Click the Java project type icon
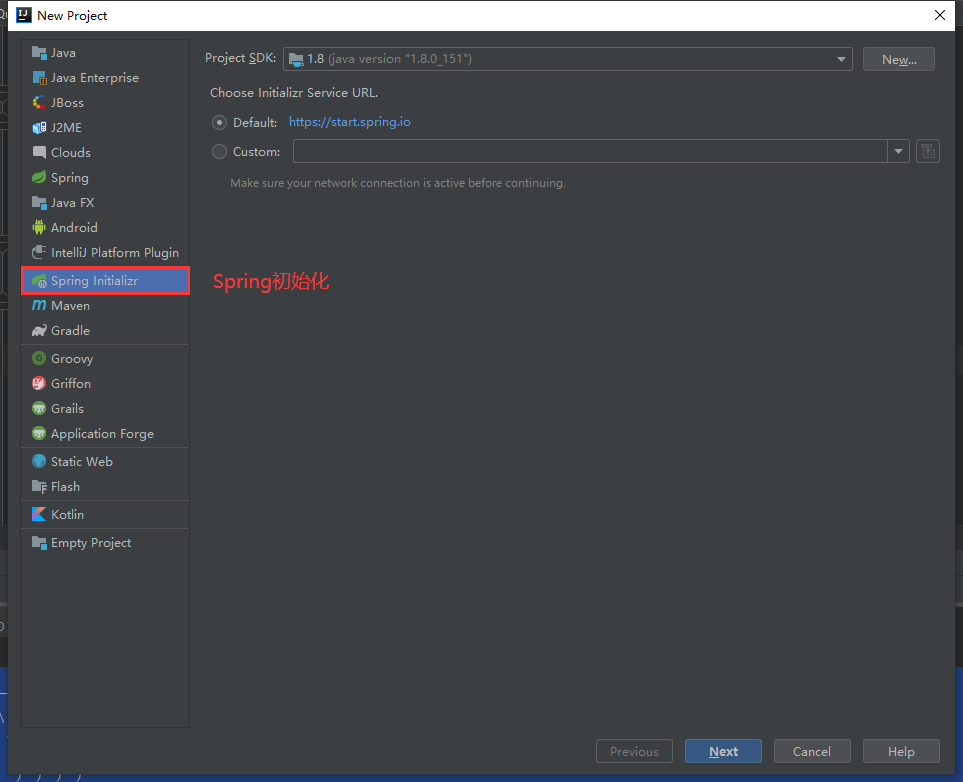The image size is (963, 782). tap(39, 53)
